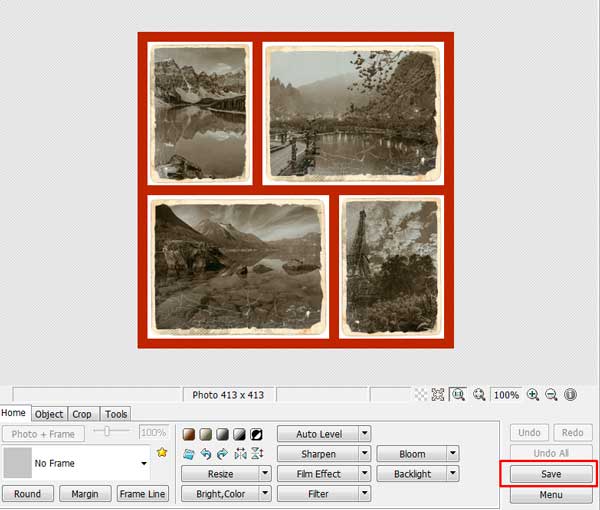This screenshot has width=600, height=510.
Task: Click the blue Rotate Arbitrary photo icon
Action: (x=189, y=454)
